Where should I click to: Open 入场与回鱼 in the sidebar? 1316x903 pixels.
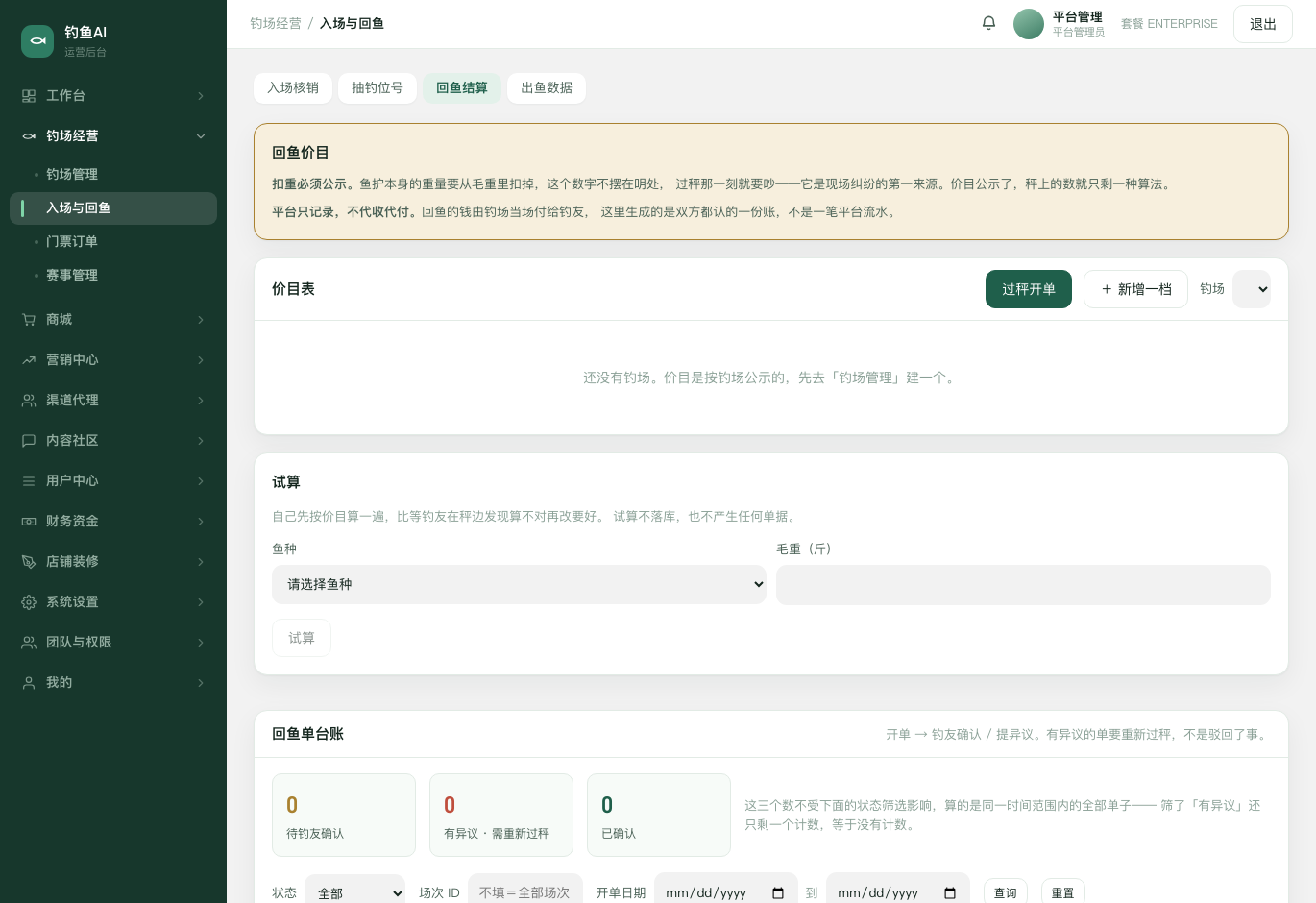tap(113, 208)
